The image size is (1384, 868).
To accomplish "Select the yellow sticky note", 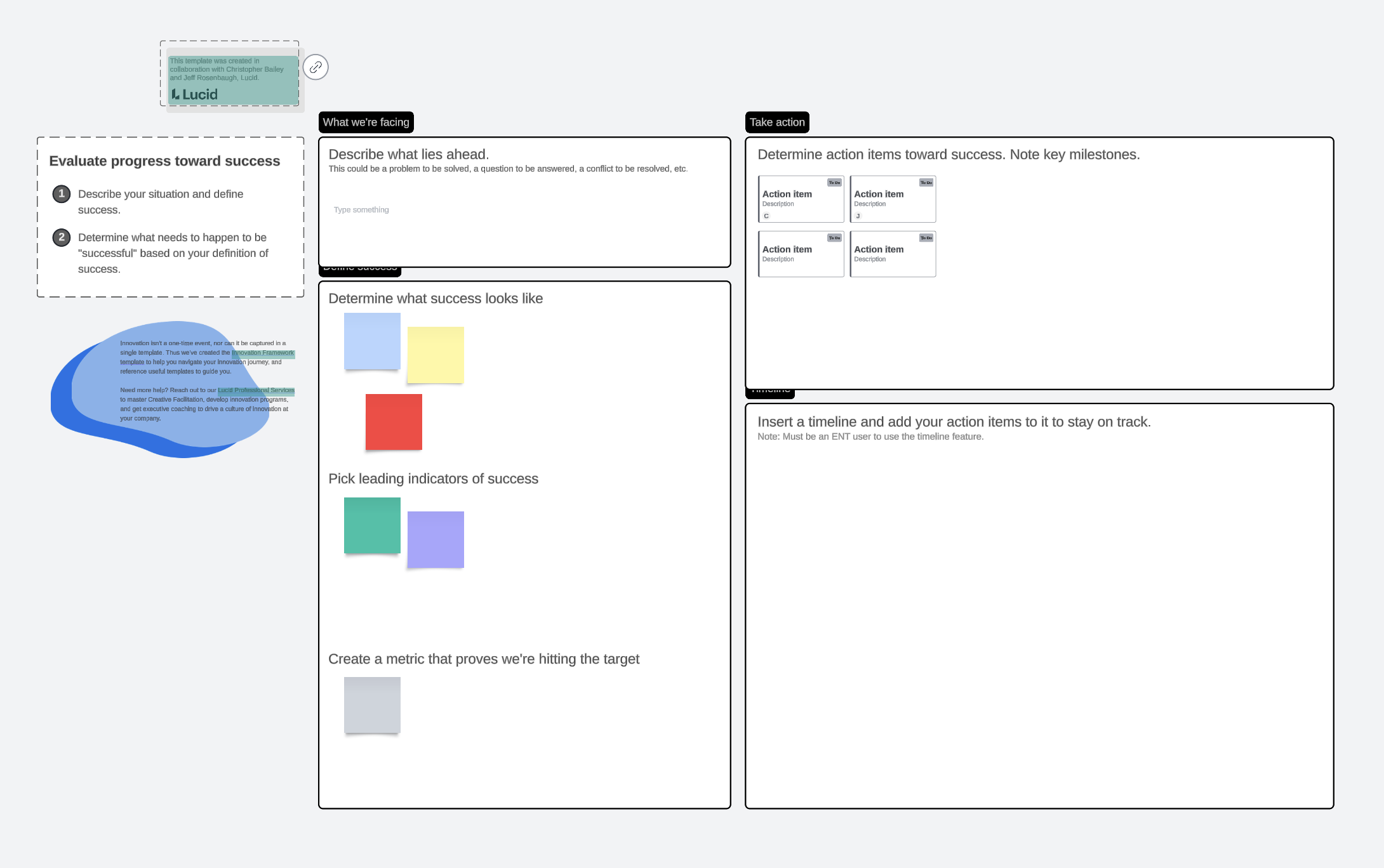I will coord(436,355).
